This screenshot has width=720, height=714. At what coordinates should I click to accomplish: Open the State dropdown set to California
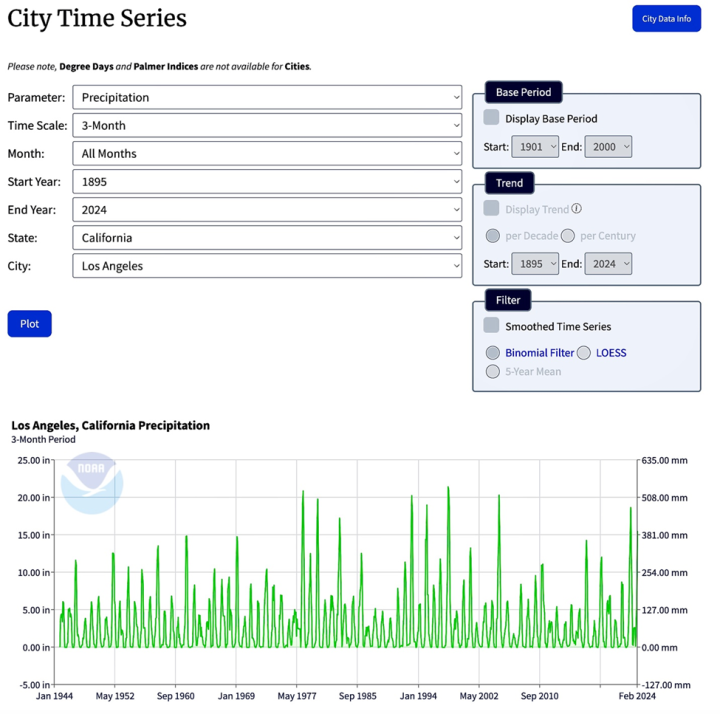tap(267, 238)
